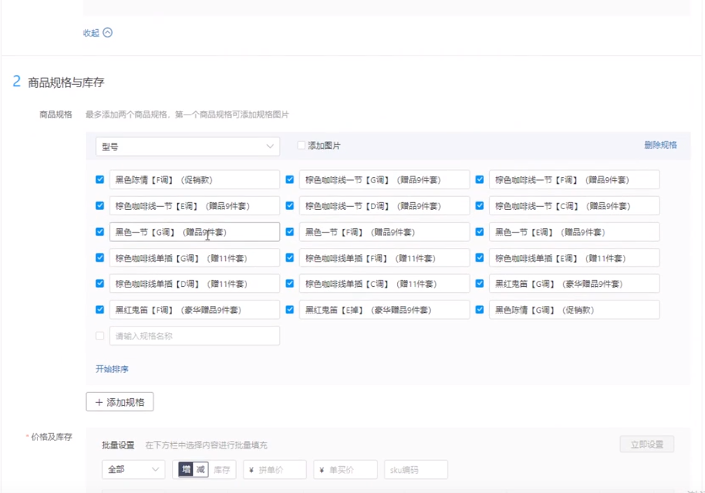Screen dimensions: 705x493
Task: Deselect 棕色咖啡线单插【D调】 checkbox
Action: [x=100, y=283]
